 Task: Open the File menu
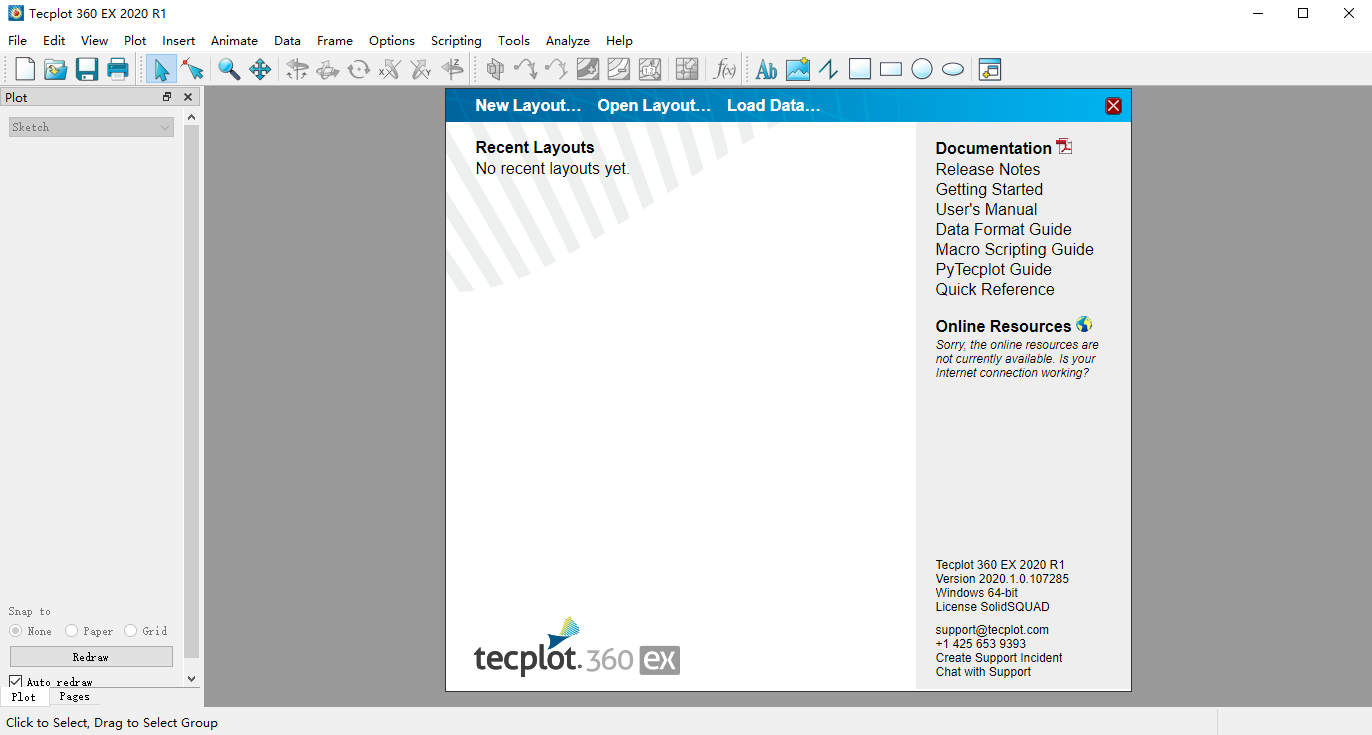[x=17, y=41]
